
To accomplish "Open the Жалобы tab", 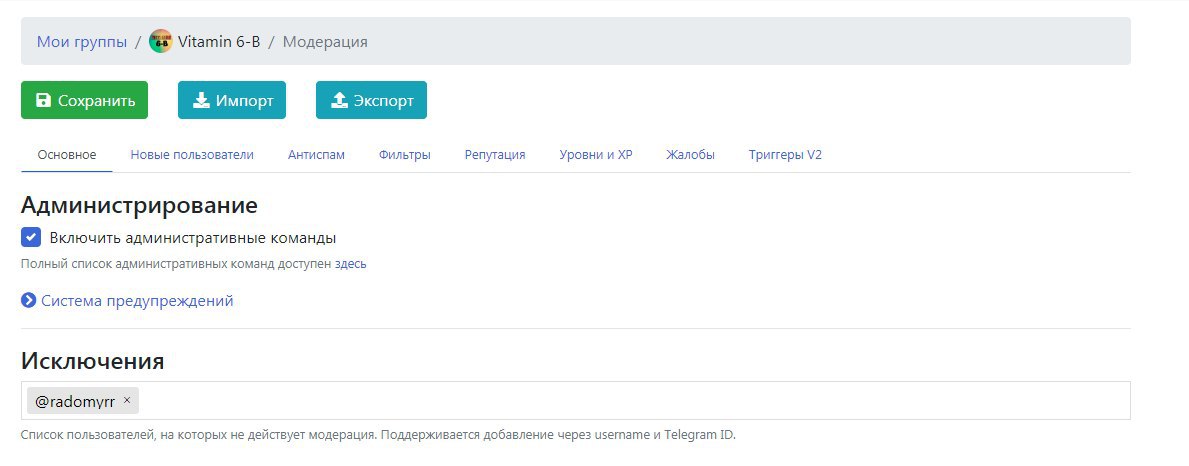I will point(690,155).
